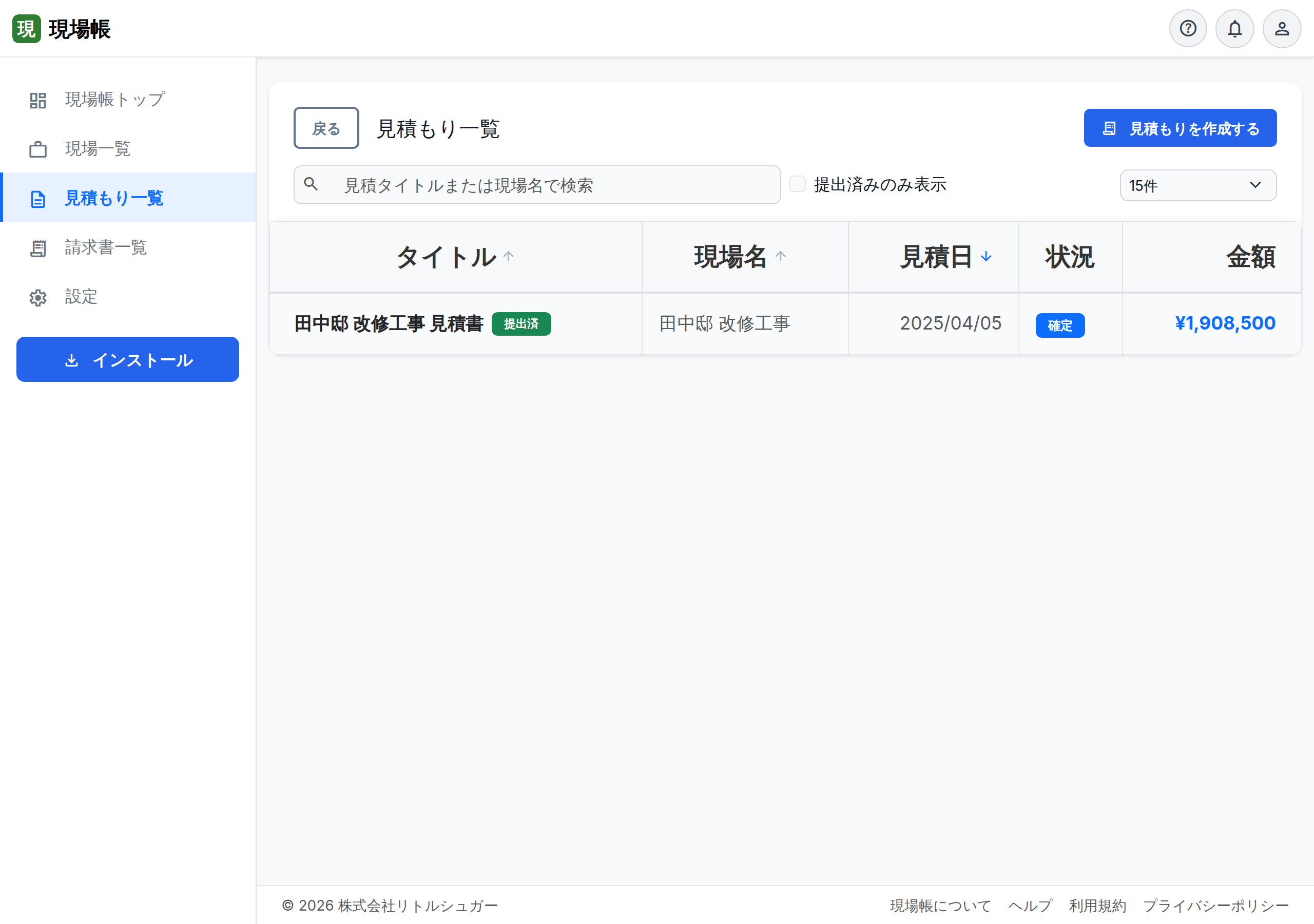This screenshot has width=1314, height=924.
Task: Click the 現場帳 header title text
Action: pos(80,29)
